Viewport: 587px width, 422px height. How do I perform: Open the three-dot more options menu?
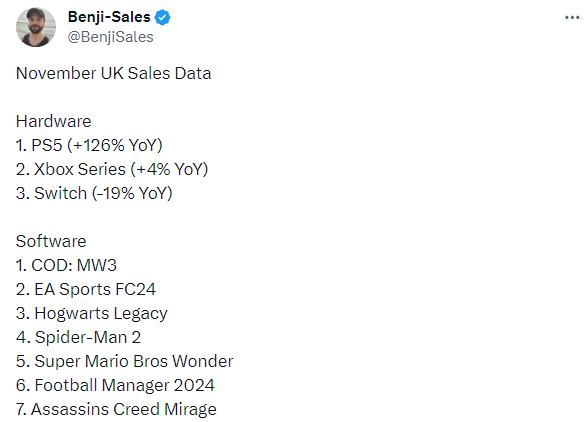tap(572, 18)
